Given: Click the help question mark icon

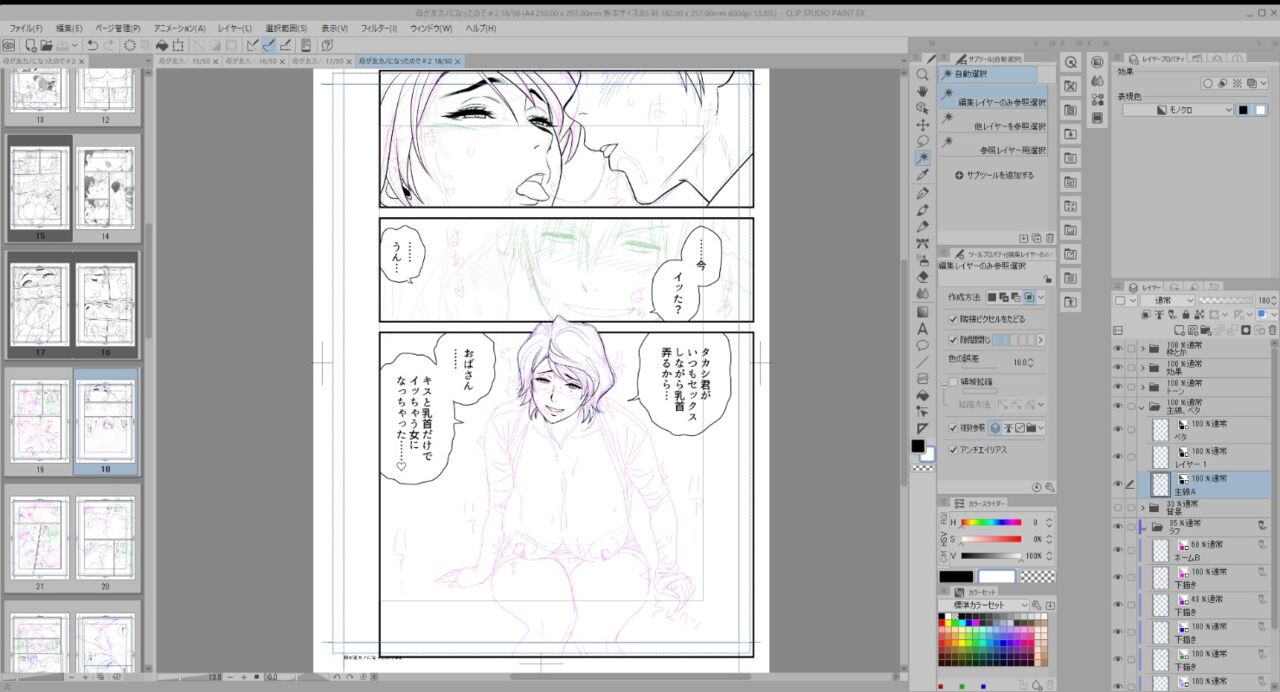Looking at the screenshot, I should coord(327,45).
